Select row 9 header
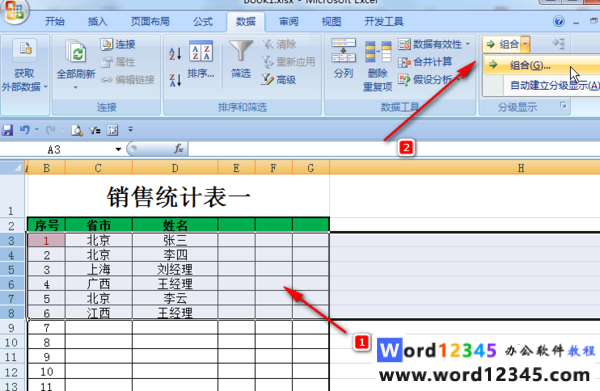Viewport: 600px width, 391px height. click(x=11, y=328)
